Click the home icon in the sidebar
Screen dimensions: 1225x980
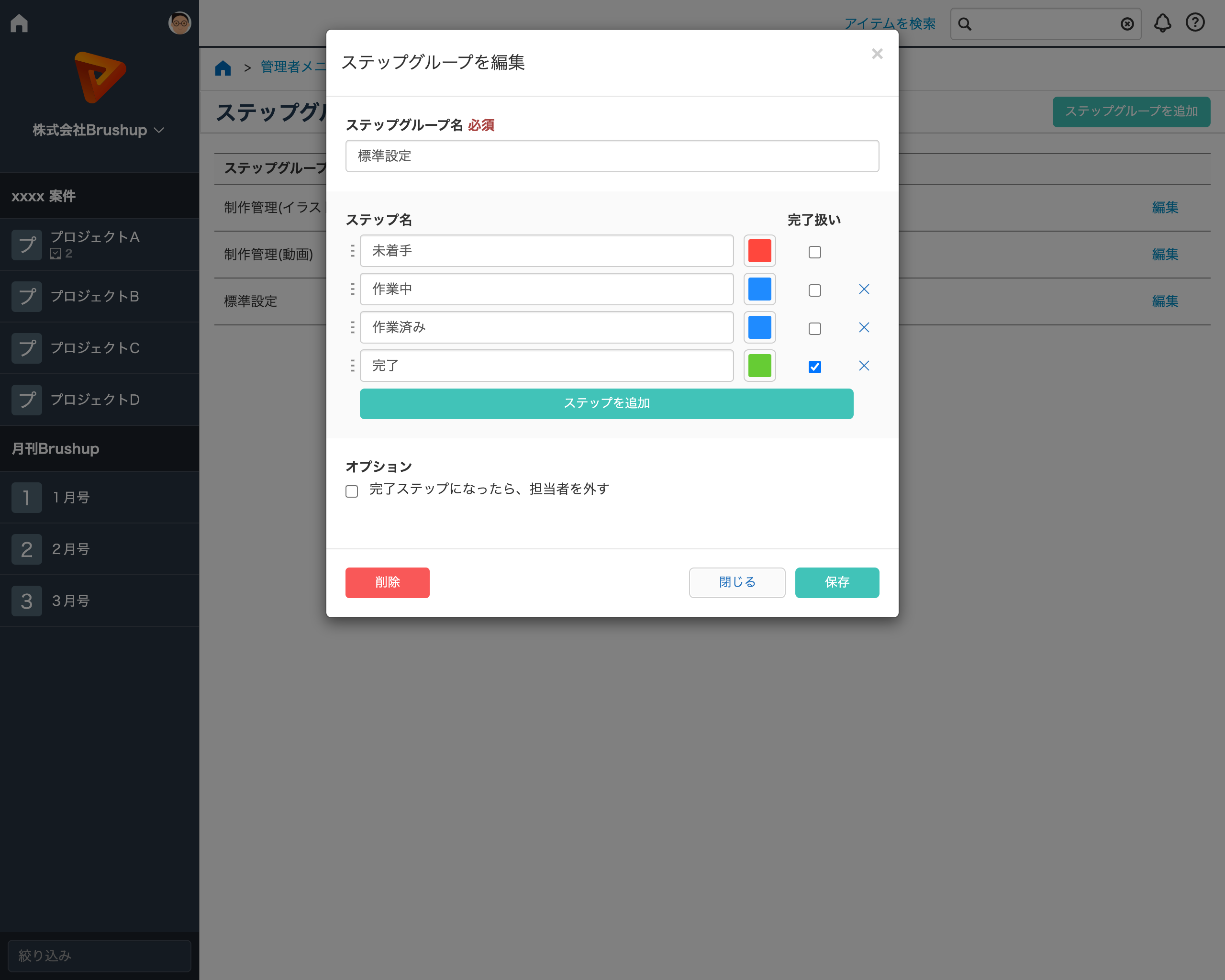(x=19, y=23)
